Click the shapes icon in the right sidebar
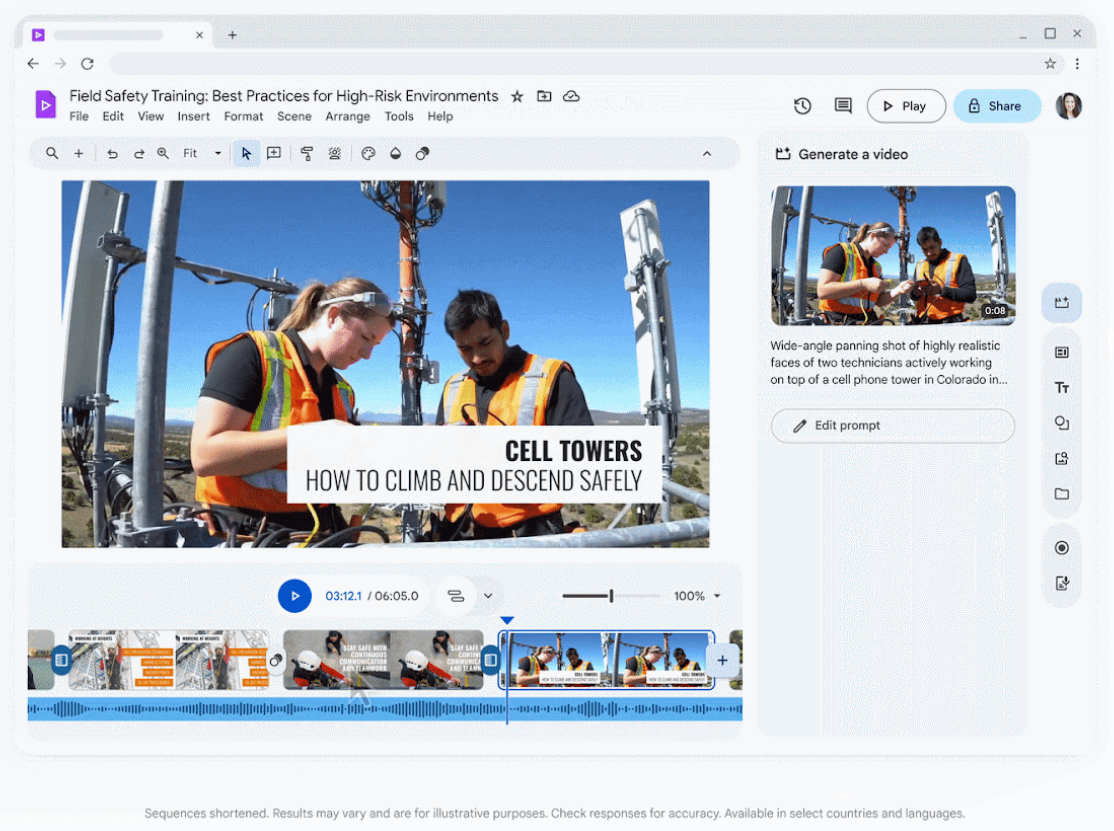The width and height of the screenshot is (1114, 831). click(1061, 423)
